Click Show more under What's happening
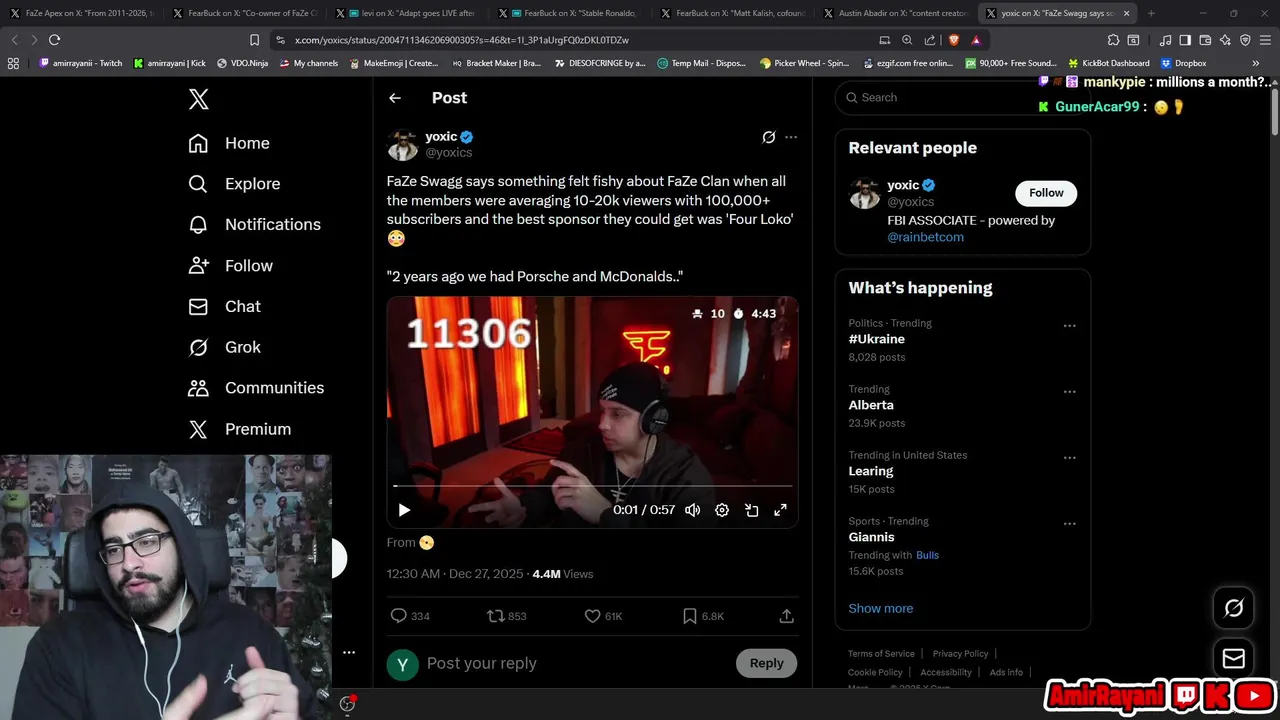 881,608
